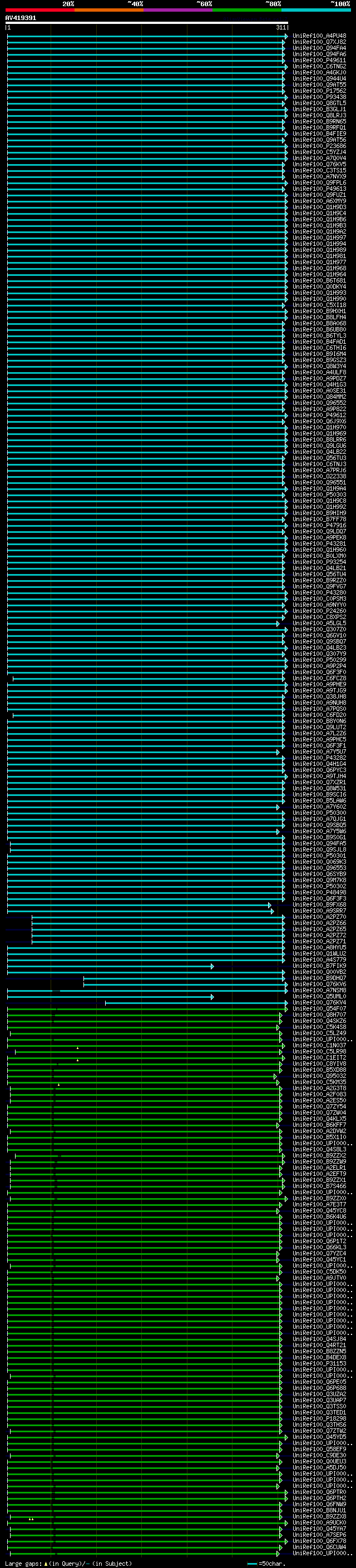
Task: Select hit label UniRef100_C1N037
Action: click(x=319, y=1045)
